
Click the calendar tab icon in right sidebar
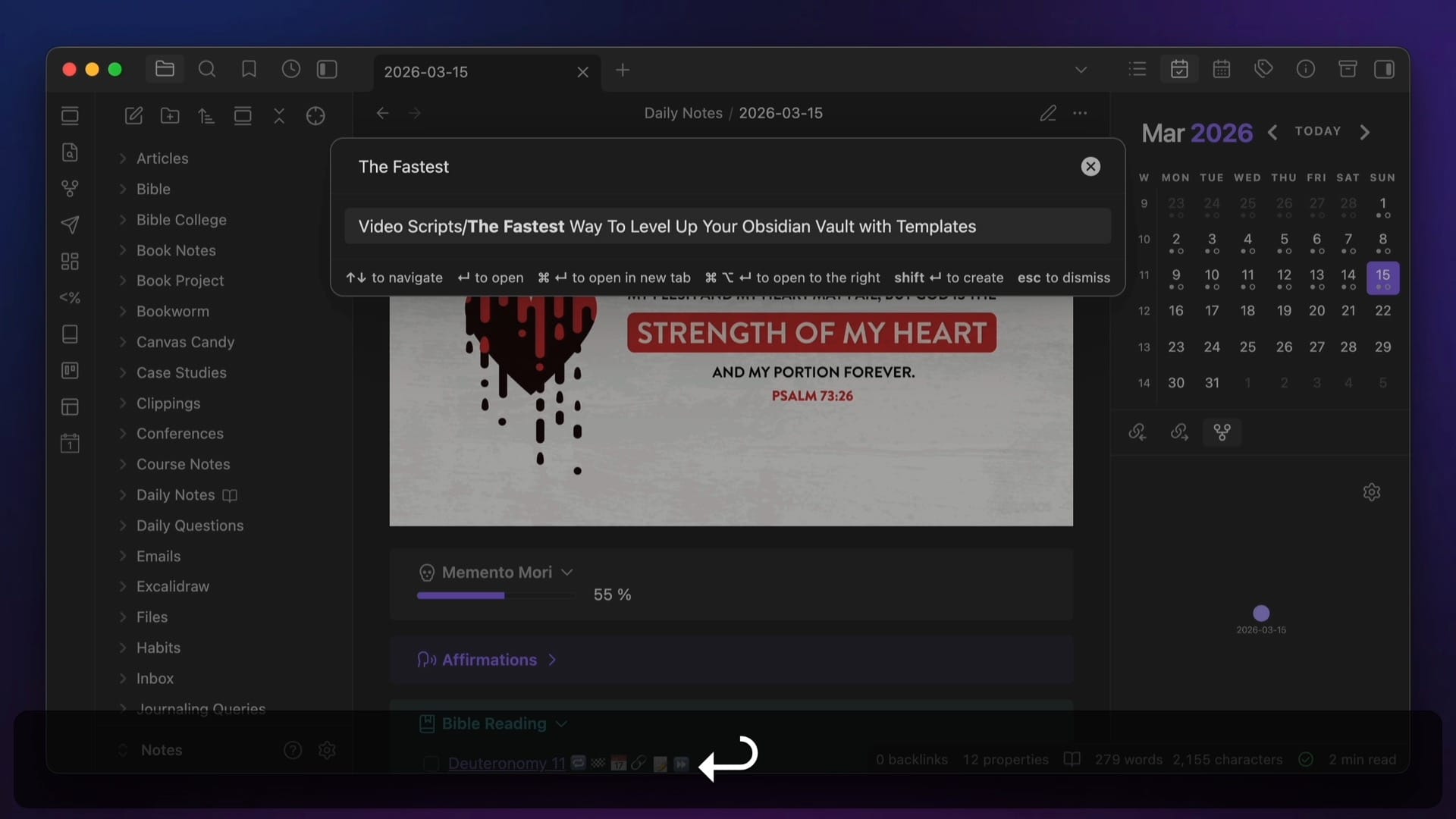pos(1179,69)
